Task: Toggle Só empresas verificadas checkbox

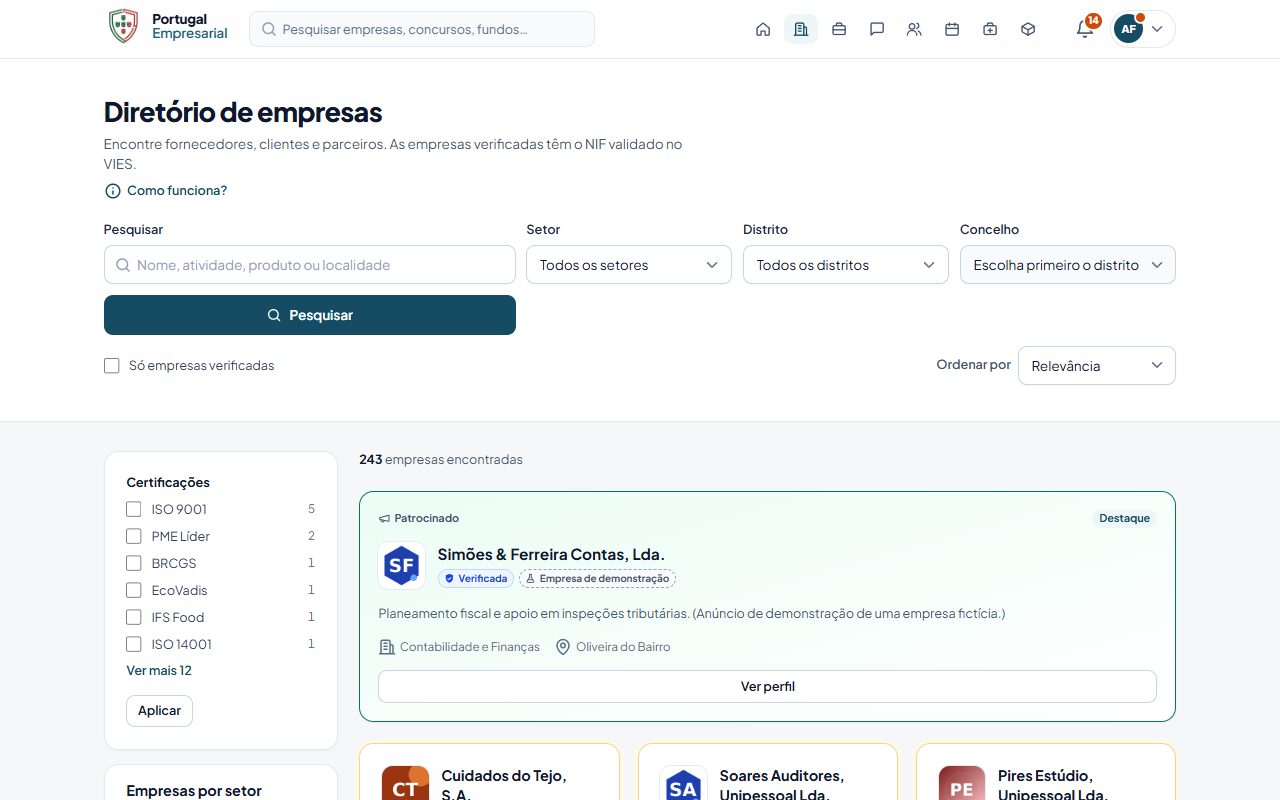Action: coord(112,366)
